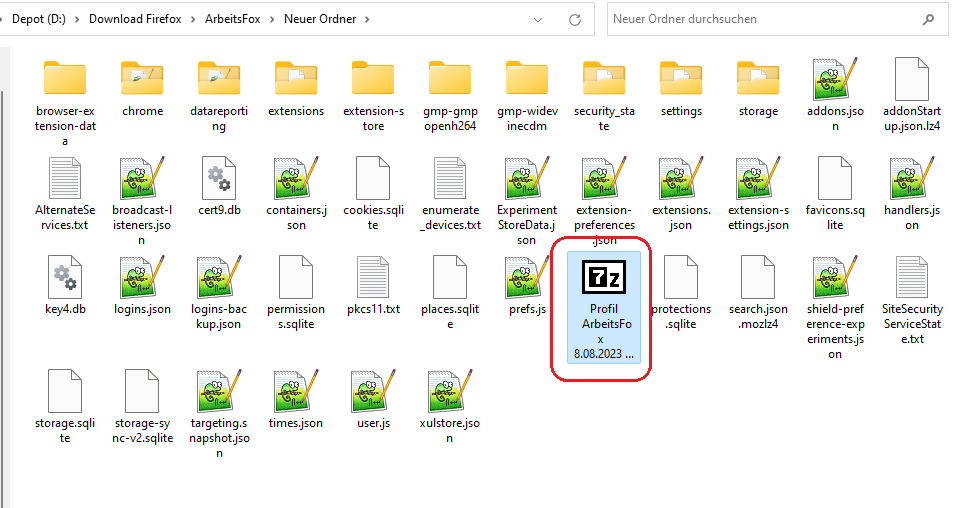Select ExperimentStoreData.json file
This screenshot has height=508, width=959.
[x=527, y=201]
